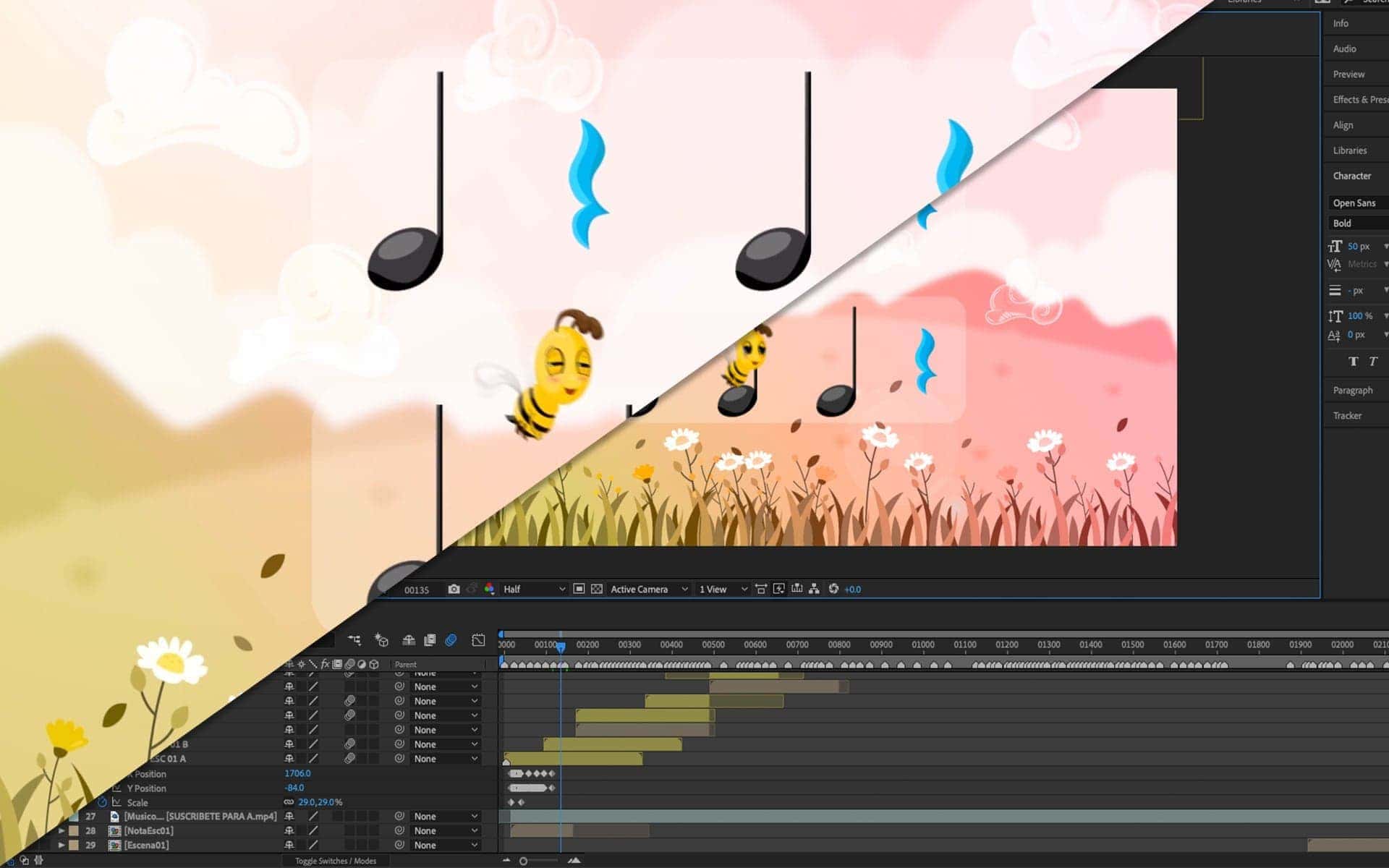
Task: Click the Fast Previews icon
Action: click(x=779, y=590)
